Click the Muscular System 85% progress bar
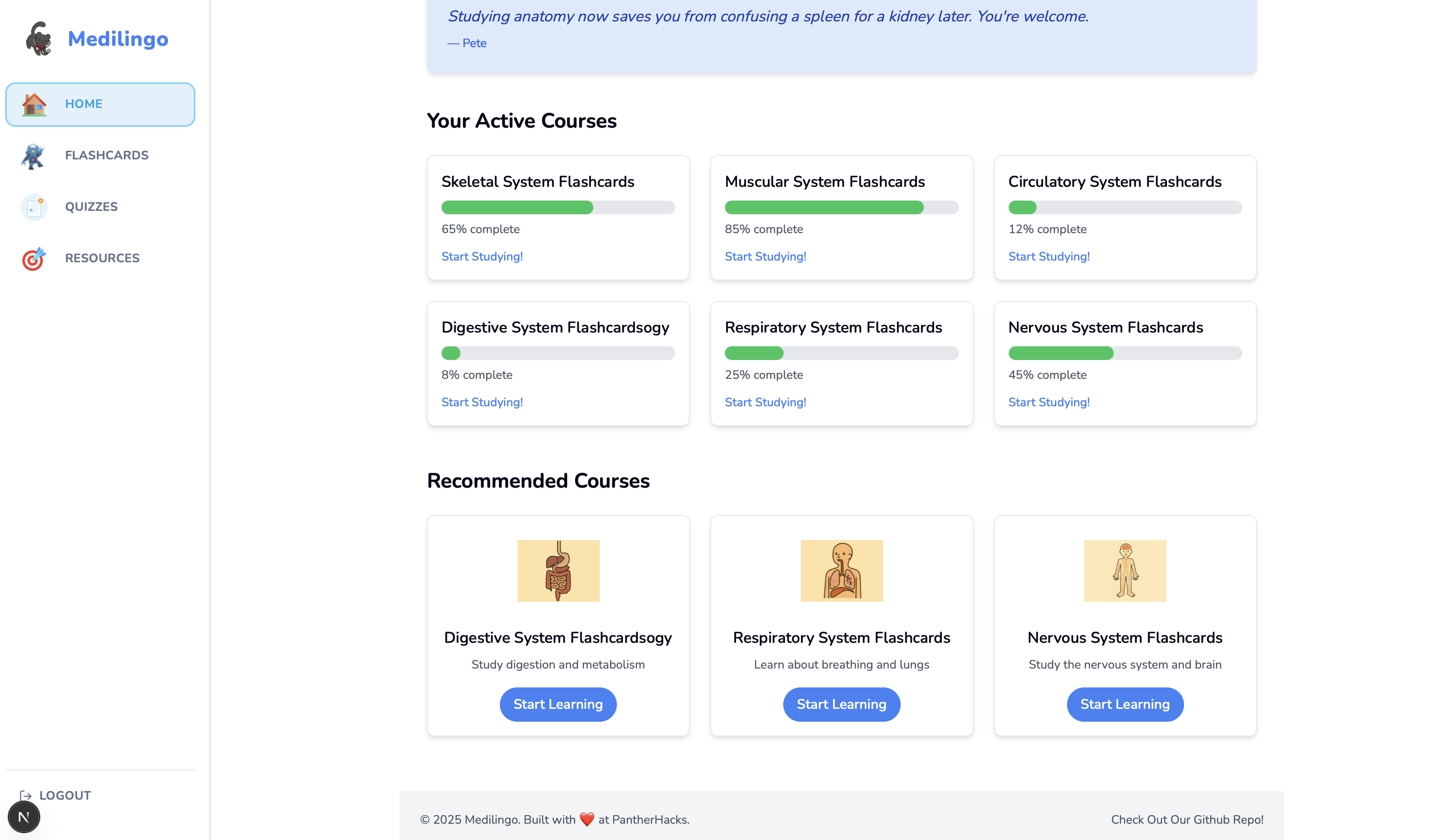This screenshot has height=840, width=1443. [x=841, y=207]
